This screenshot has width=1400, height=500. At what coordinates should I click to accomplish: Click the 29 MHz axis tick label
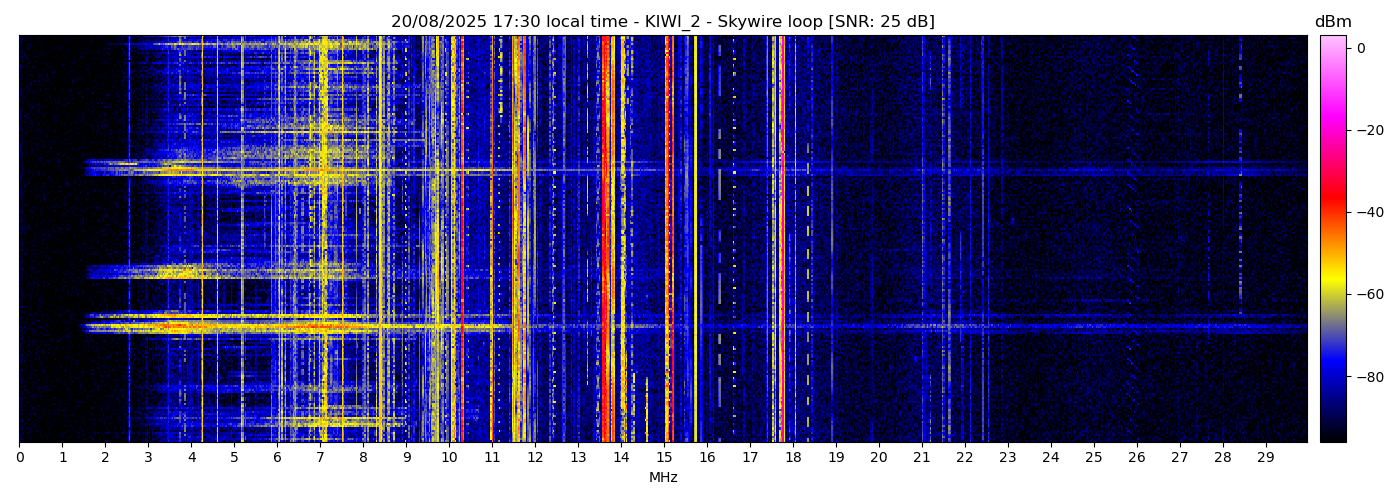point(1265,458)
